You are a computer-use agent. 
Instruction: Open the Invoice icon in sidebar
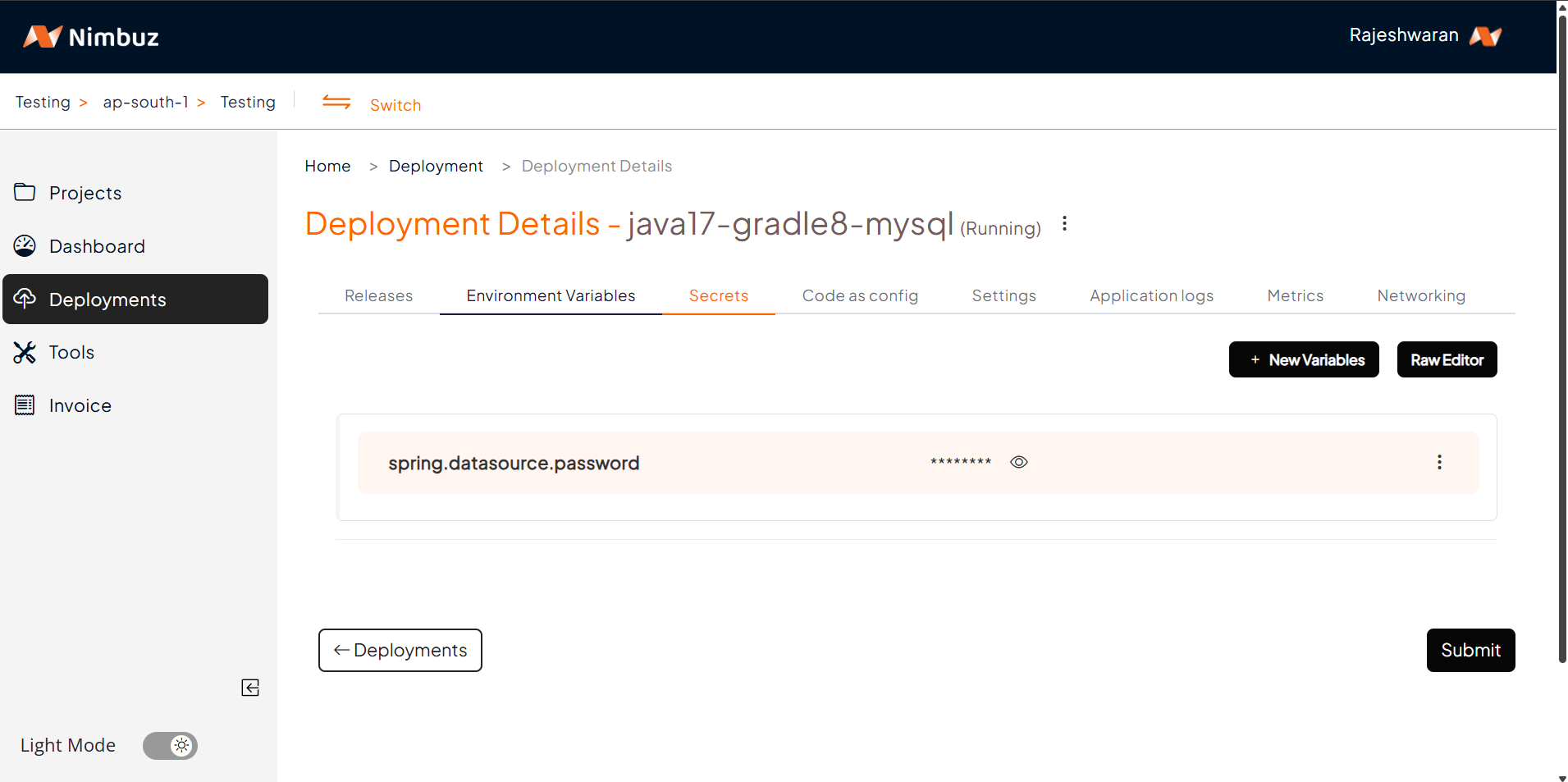coord(25,405)
